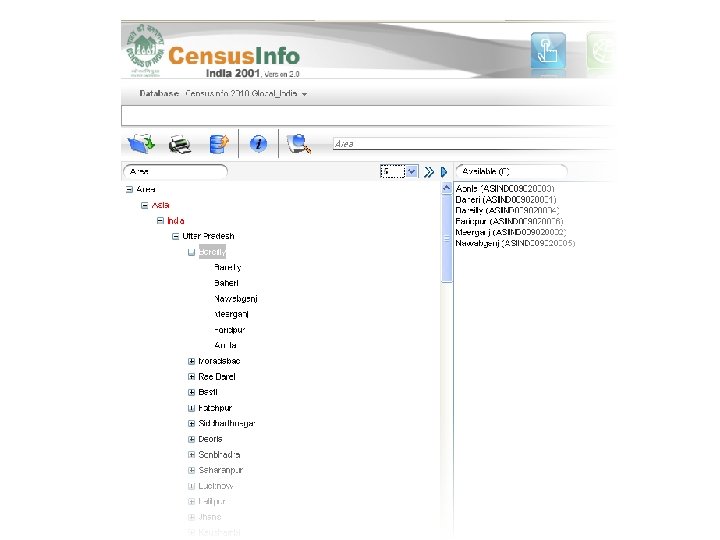Screen dimensions: 720x540
Task: Select Fatehpur in the area tree
Action: [215, 408]
